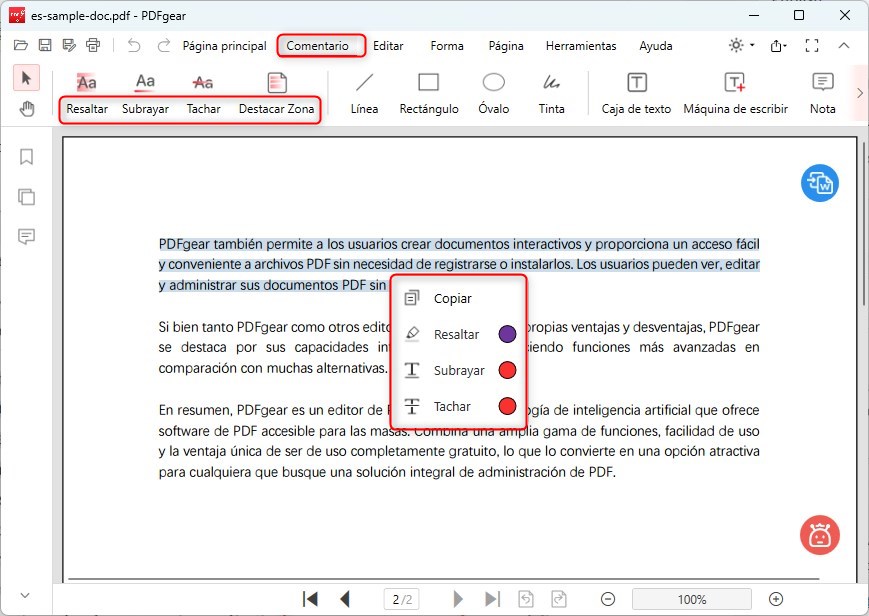Open the page thumbnails sidebar panel
This screenshot has height=616, width=869.
pos(26,197)
